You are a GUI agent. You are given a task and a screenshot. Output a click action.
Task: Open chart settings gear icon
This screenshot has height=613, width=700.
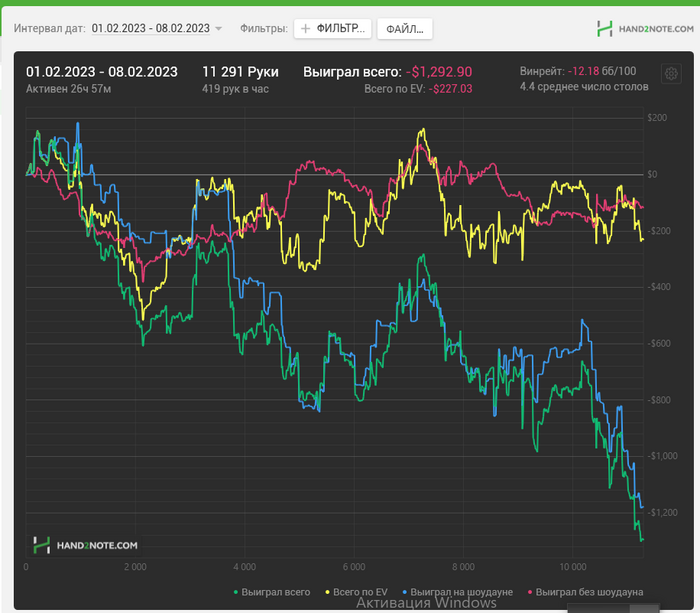click(x=671, y=74)
